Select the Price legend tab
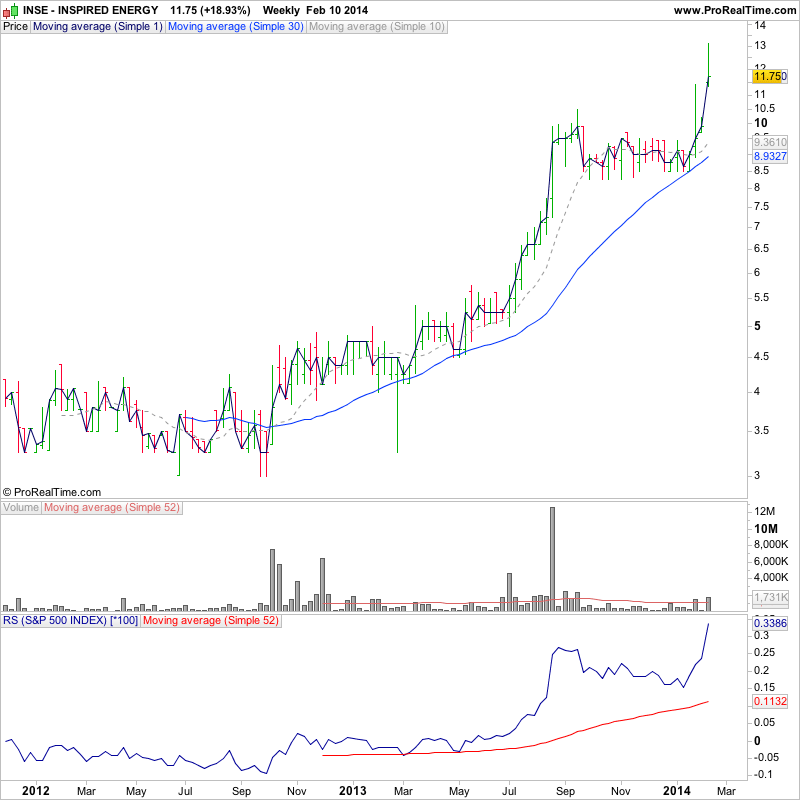This screenshot has width=800, height=800. 15,27
